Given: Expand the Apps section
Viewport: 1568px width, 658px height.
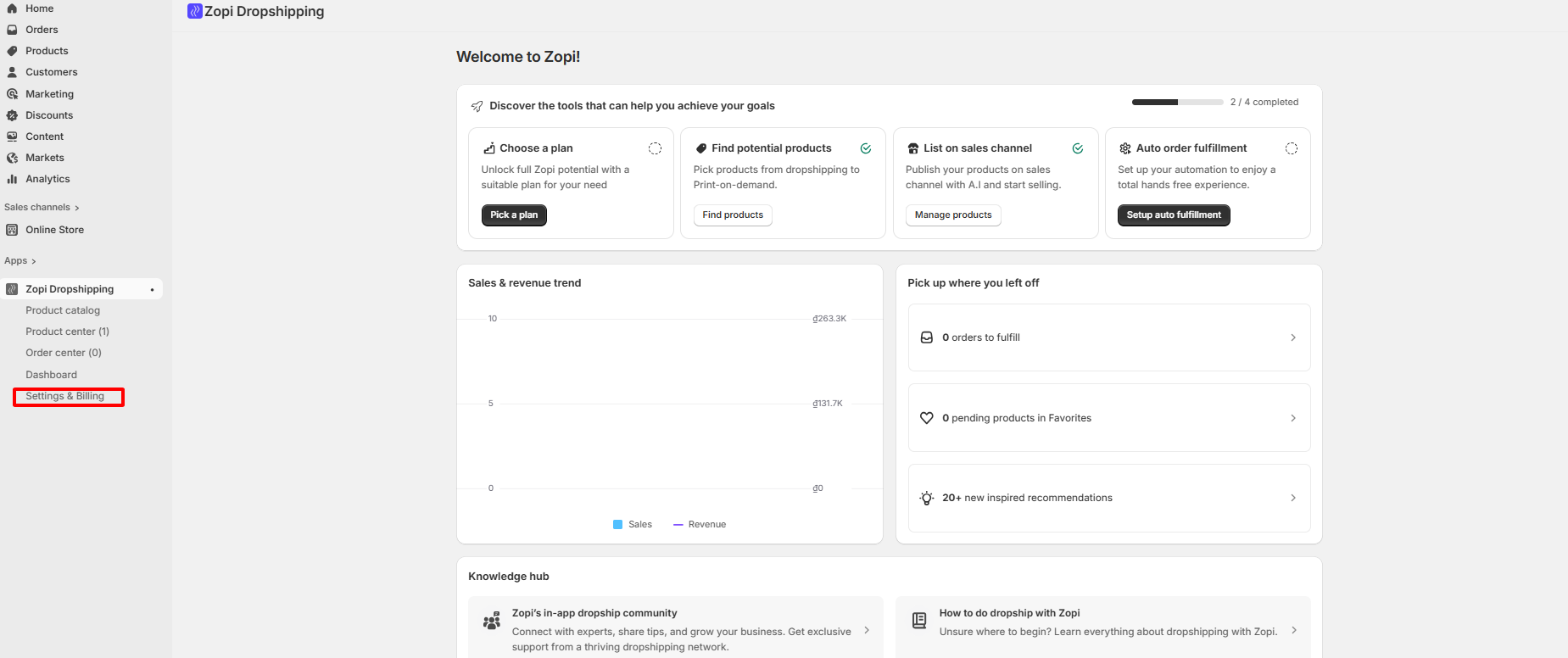Looking at the screenshot, I should tap(20, 261).
